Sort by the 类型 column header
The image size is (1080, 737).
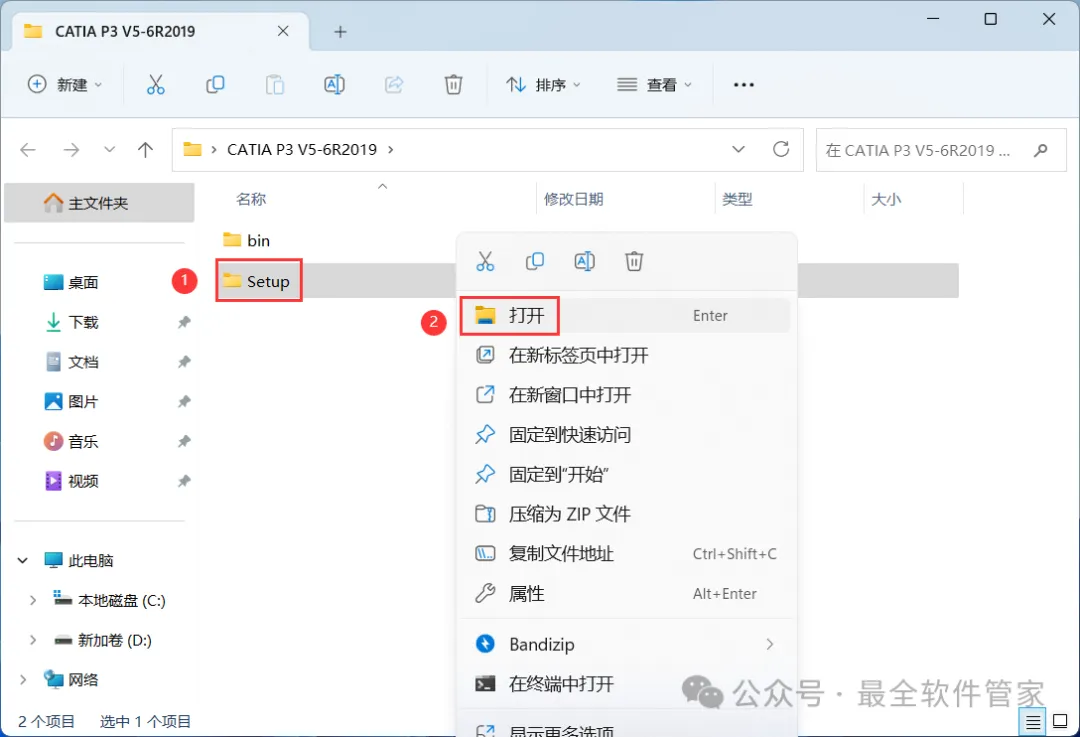pyautogui.click(x=737, y=199)
